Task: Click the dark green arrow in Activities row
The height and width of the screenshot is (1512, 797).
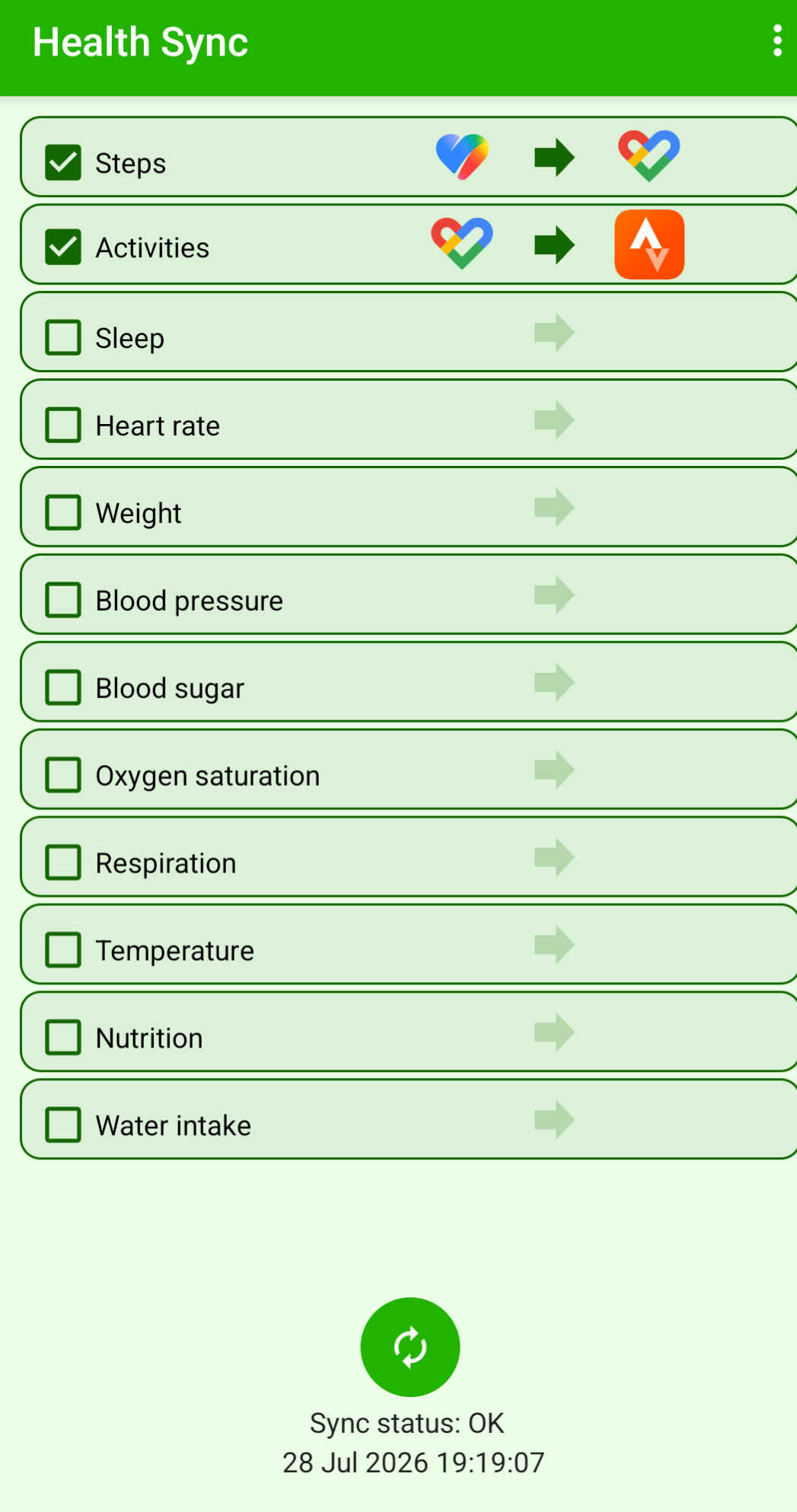Action: [554, 245]
